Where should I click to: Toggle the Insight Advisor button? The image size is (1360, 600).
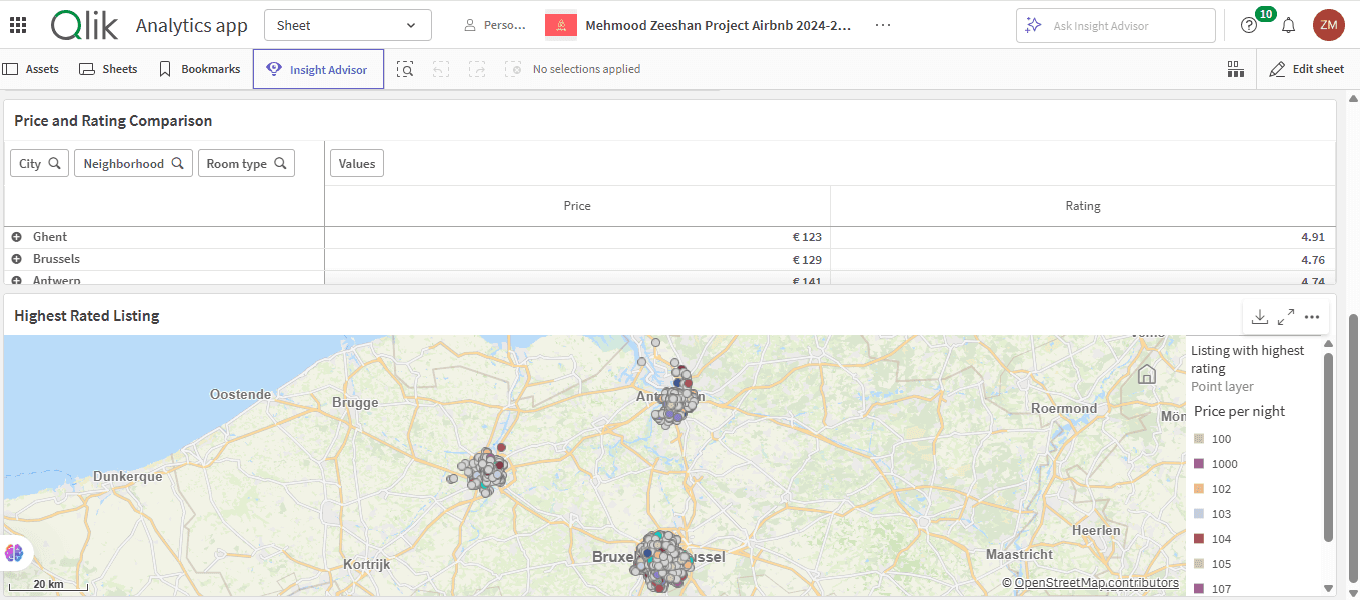point(318,69)
